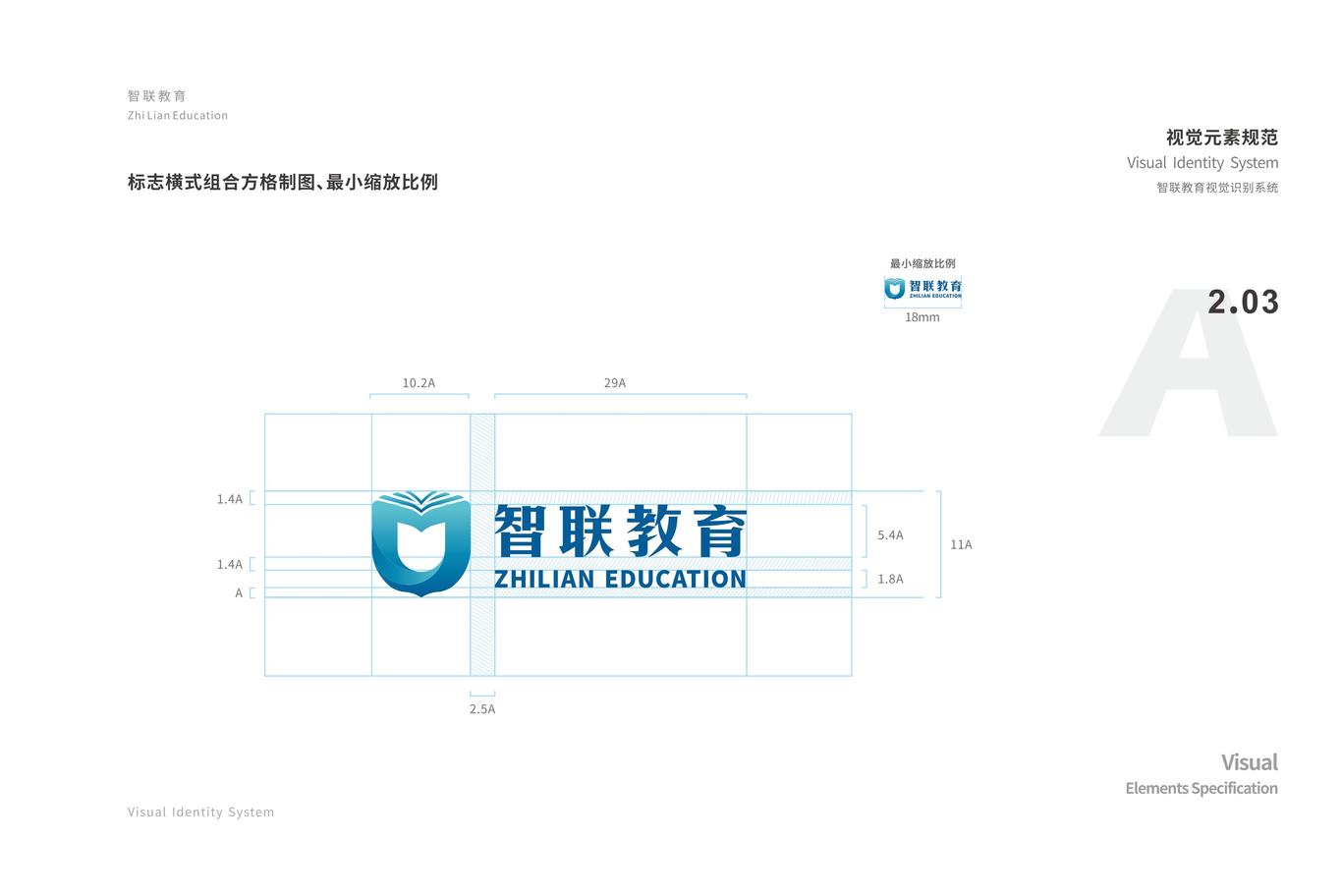Image resolution: width=1342 pixels, height=896 pixels.
Task: Click the 18mm dimension label
Action: pos(922,317)
